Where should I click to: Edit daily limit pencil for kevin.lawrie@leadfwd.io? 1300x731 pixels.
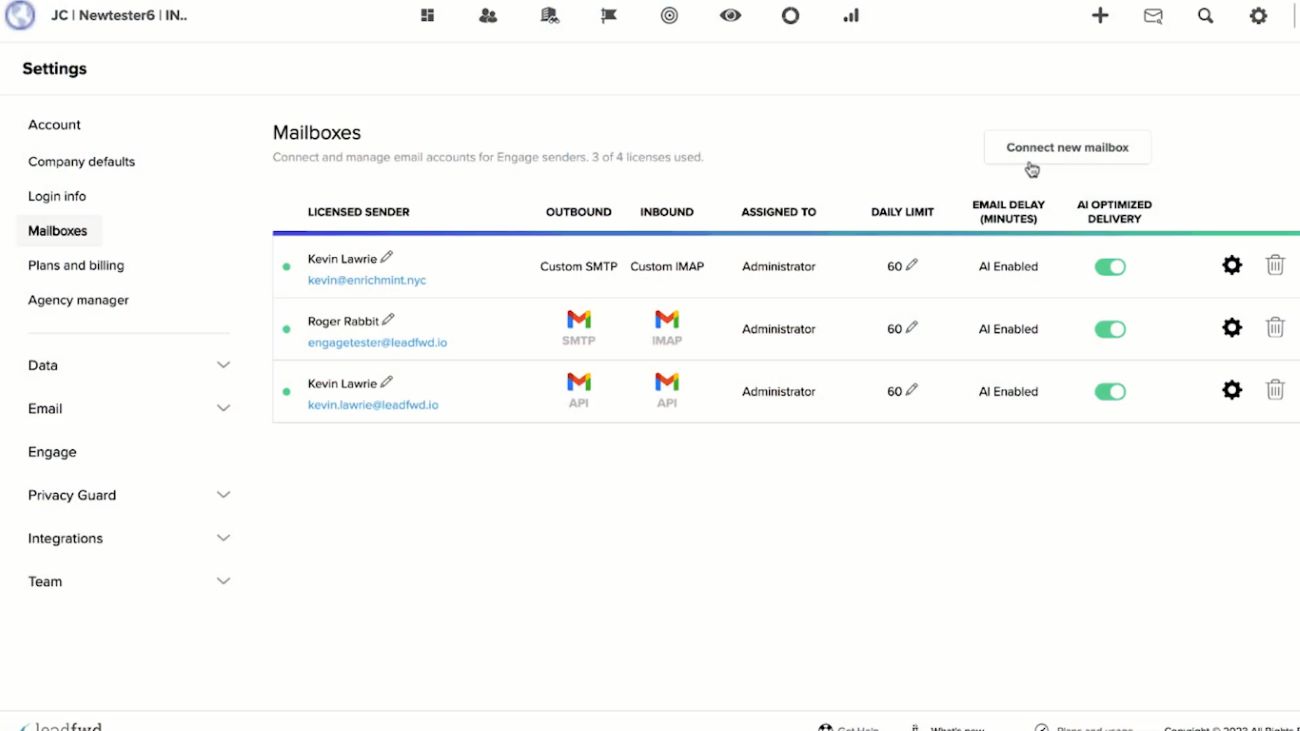(x=911, y=390)
